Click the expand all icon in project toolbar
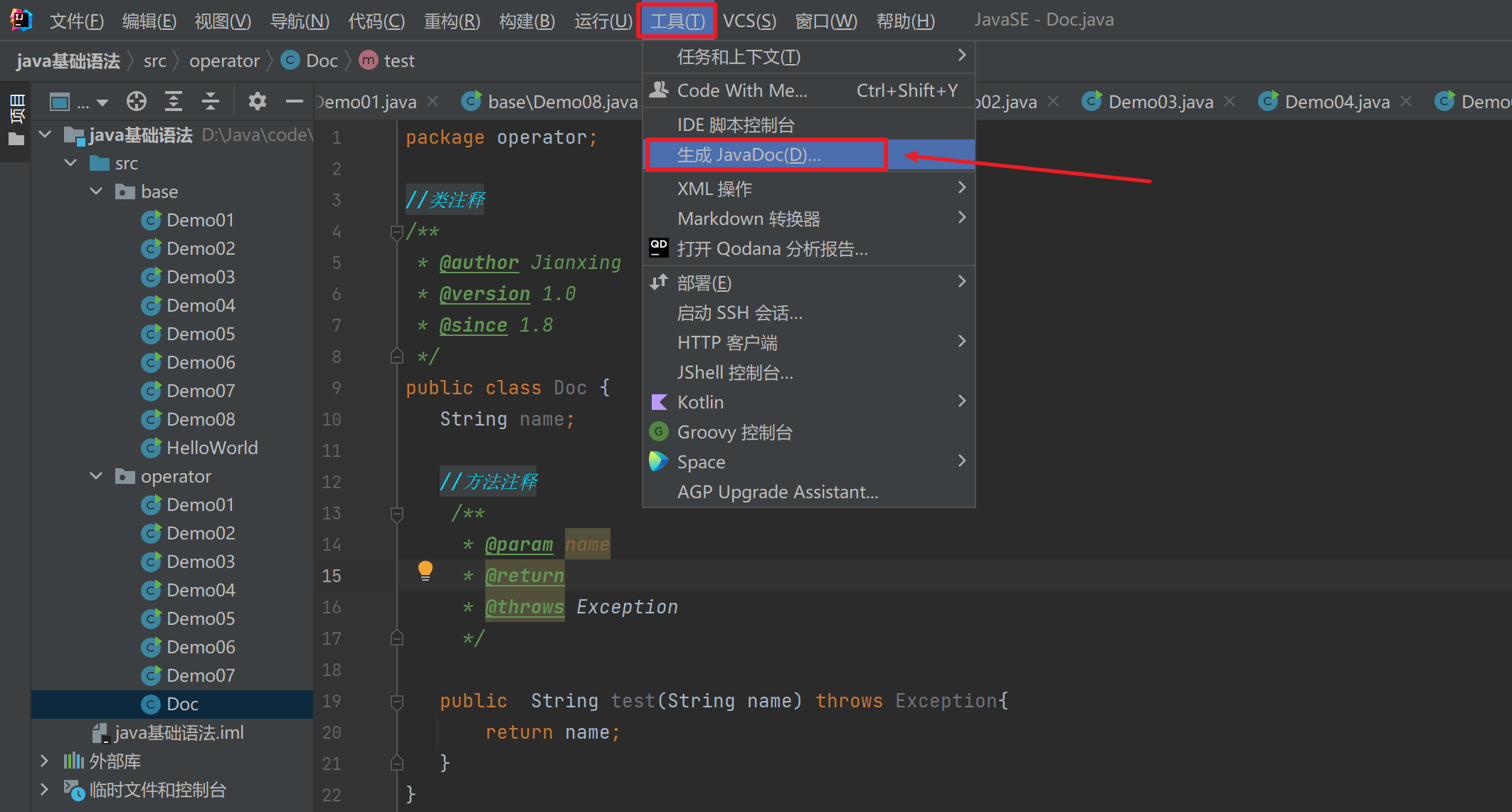Viewport: 1512px width, 812px height. 173,102
